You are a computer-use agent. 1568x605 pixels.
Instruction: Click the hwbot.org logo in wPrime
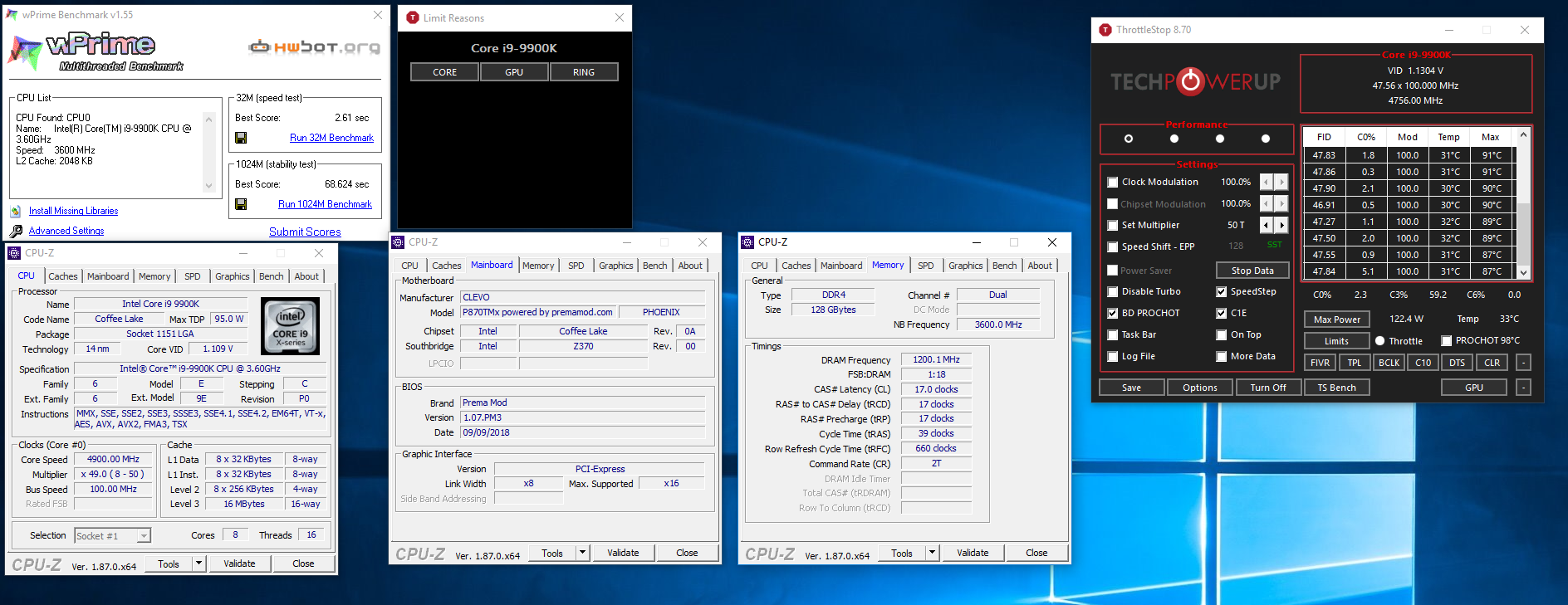[x=314, y=46]
